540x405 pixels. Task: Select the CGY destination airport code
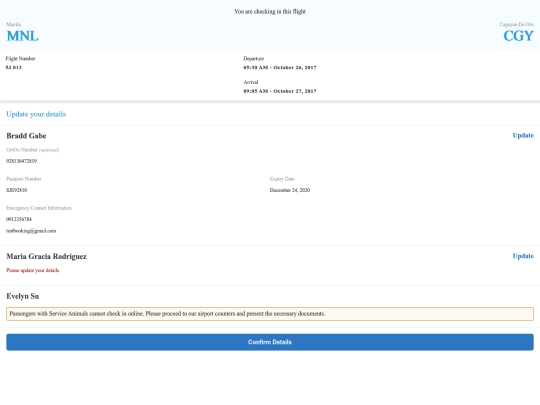pyautogui.click(x=518, y=36)
